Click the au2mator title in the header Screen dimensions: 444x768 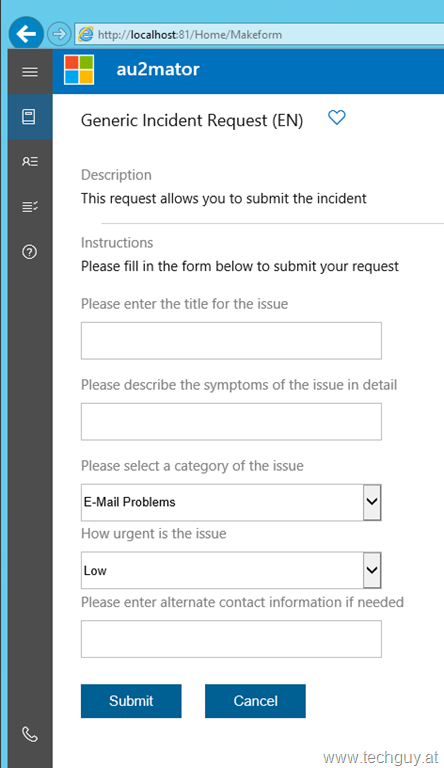pyautogui.click(x=158, y=69)
